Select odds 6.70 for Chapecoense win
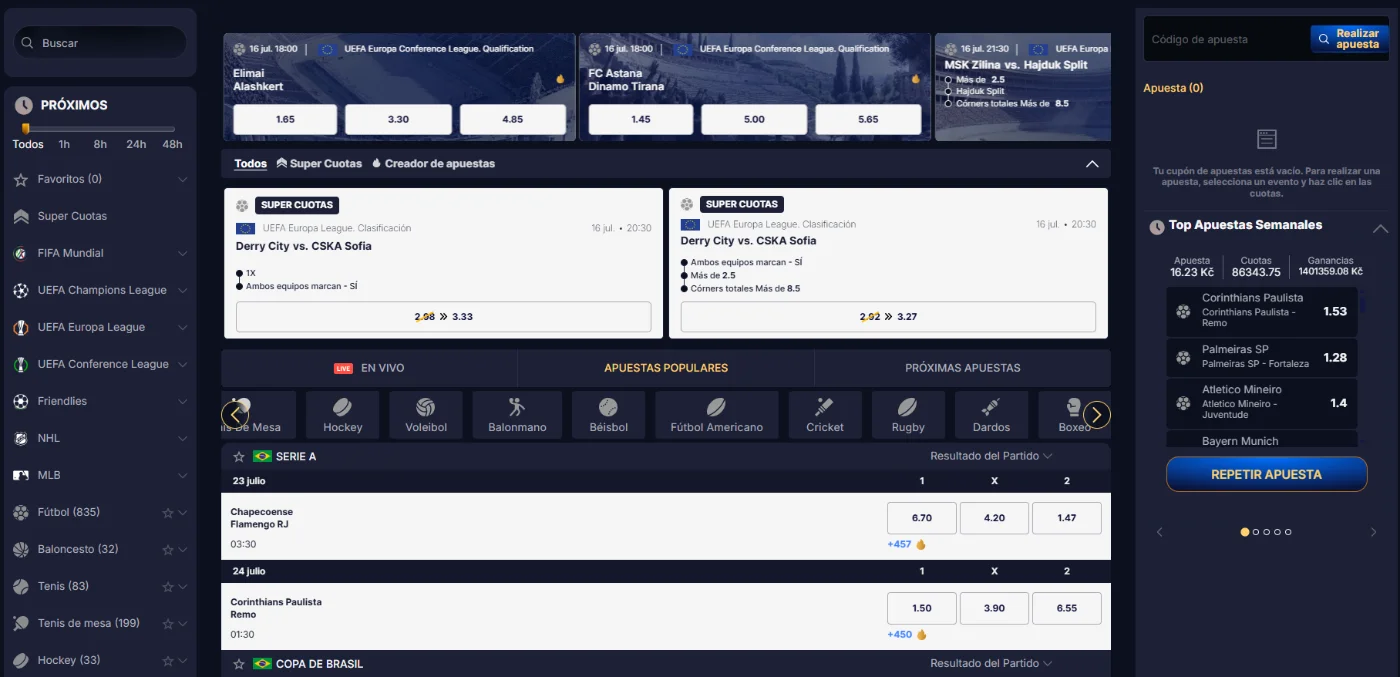The width and height of the screenshot is (1400, 677). (x=922, y=518)
